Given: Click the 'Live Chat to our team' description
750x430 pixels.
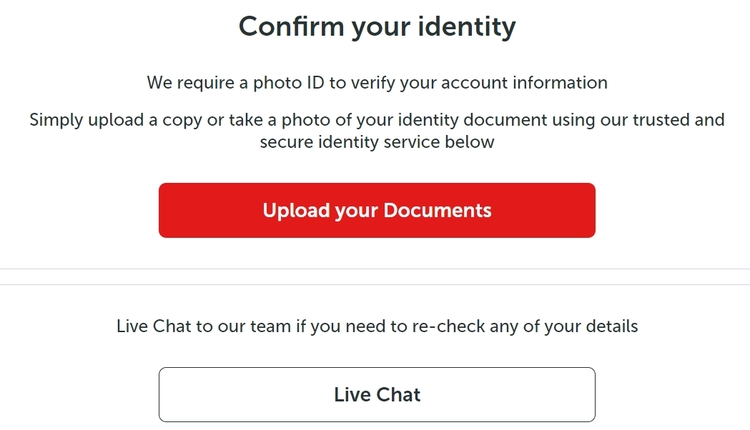Looking at the screenshot, I should 377,326.
